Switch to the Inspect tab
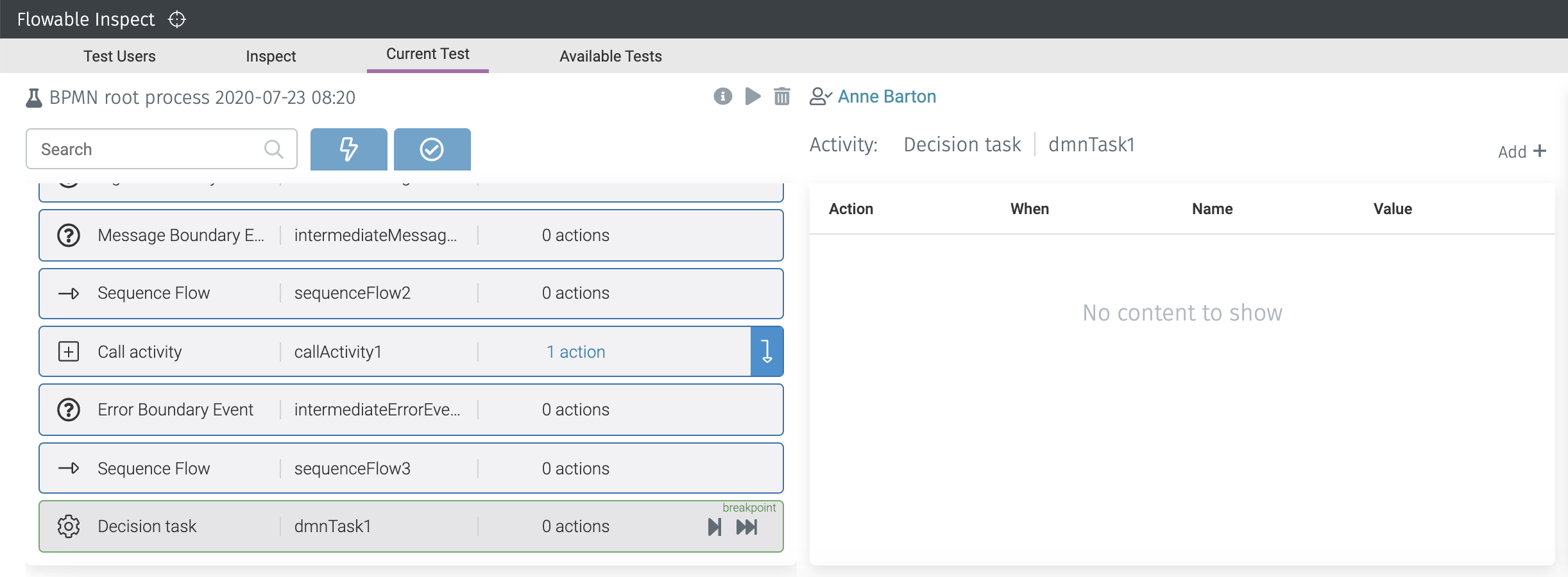Screen dimensions: 1568x577 click(x=270, y=56)
